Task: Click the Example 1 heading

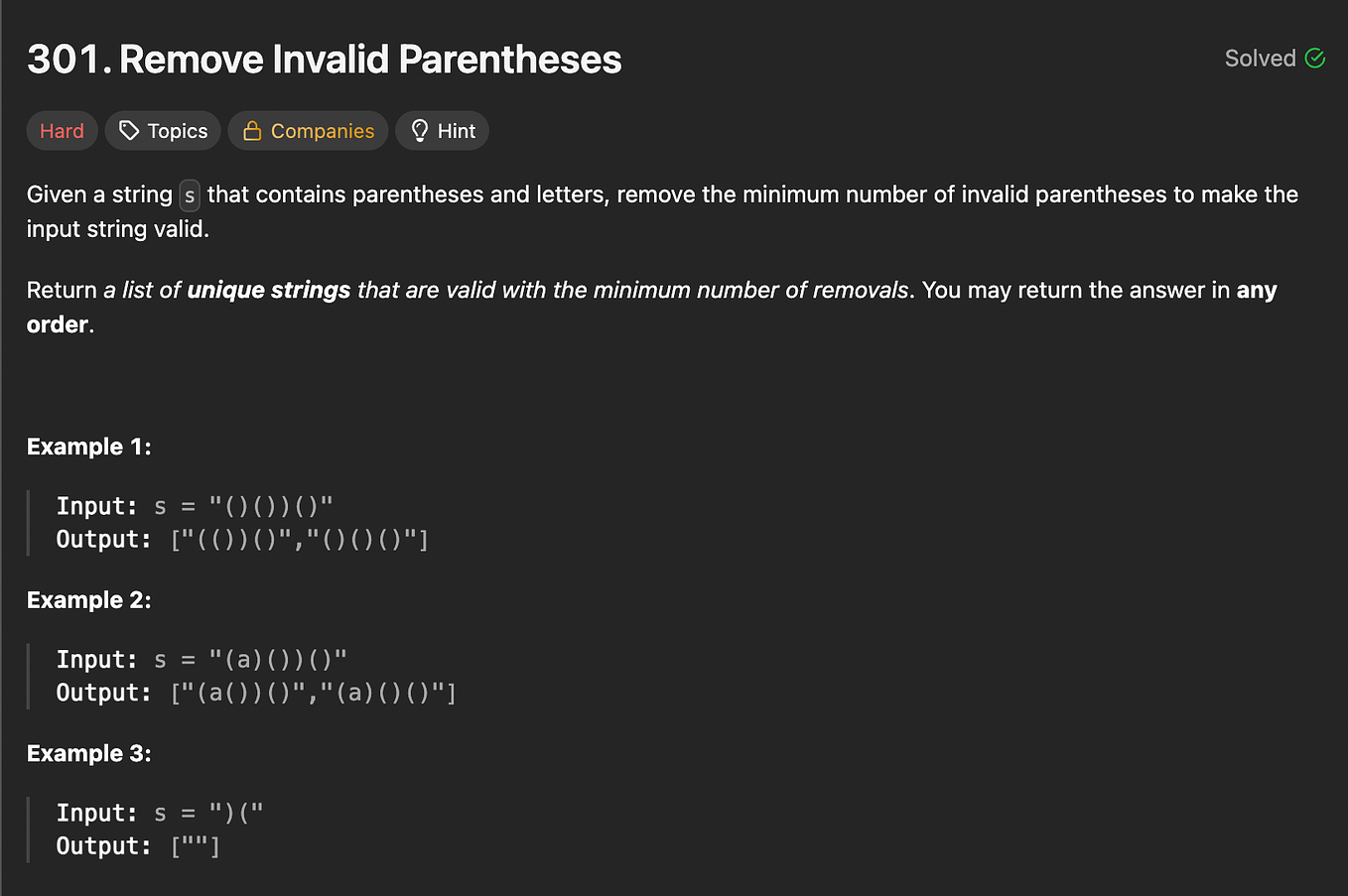Action: [x=89, y=447]
